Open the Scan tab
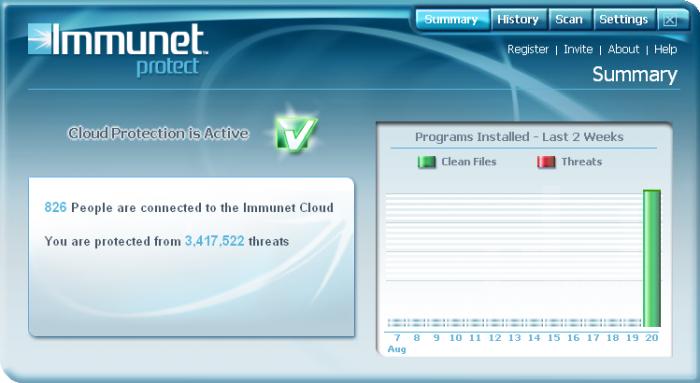This screenshot has height=383, width=700. (570, 20)
